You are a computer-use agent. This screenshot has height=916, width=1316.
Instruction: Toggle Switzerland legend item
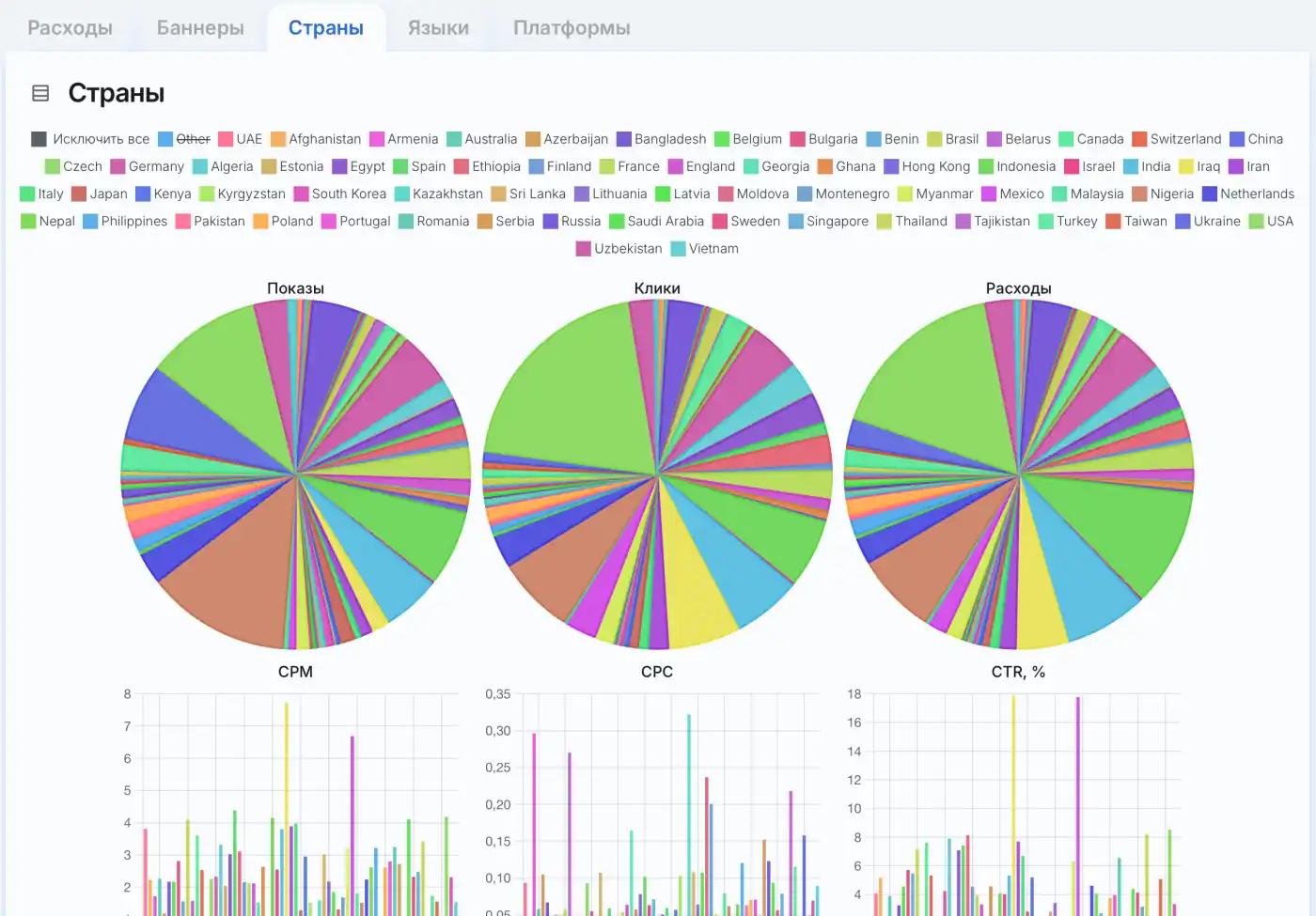coord(1177,139)
